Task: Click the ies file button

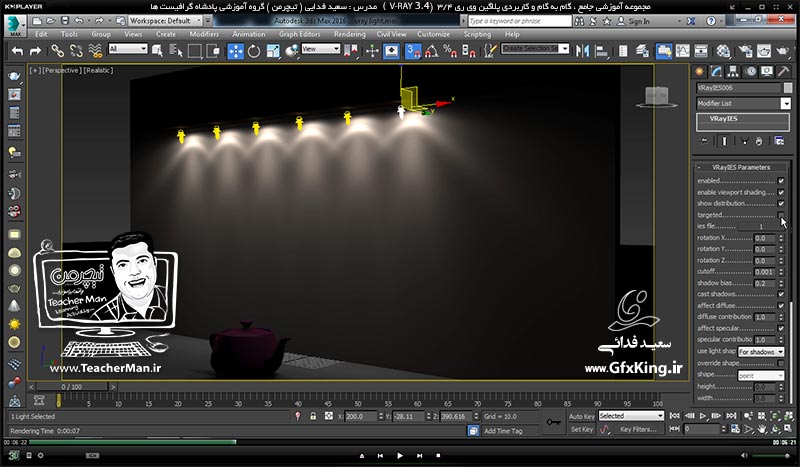Action: 761,226
